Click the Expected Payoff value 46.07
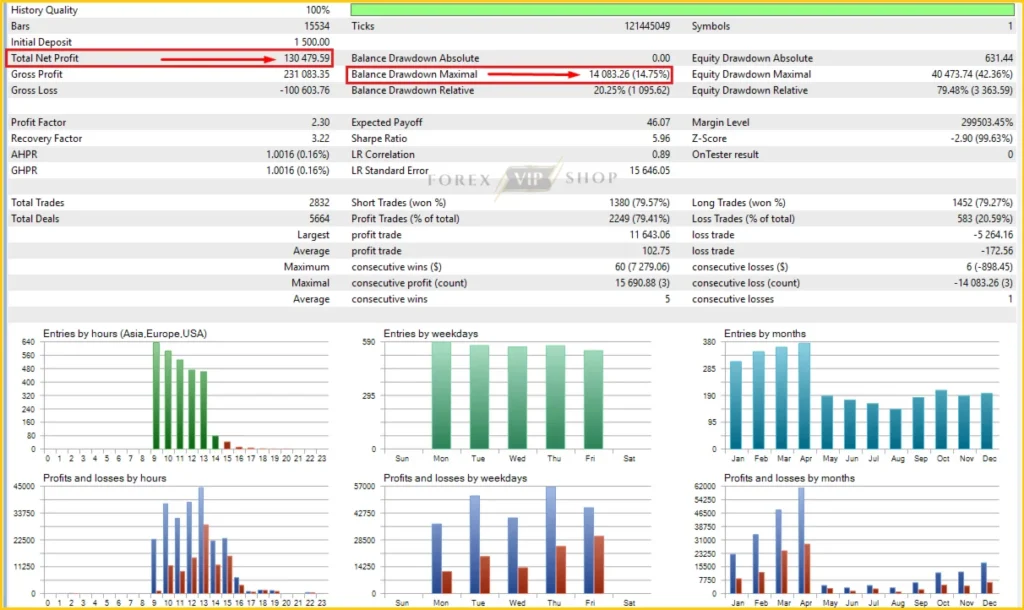This screenshot has width=1024, height=610. (x=658, y=122)
